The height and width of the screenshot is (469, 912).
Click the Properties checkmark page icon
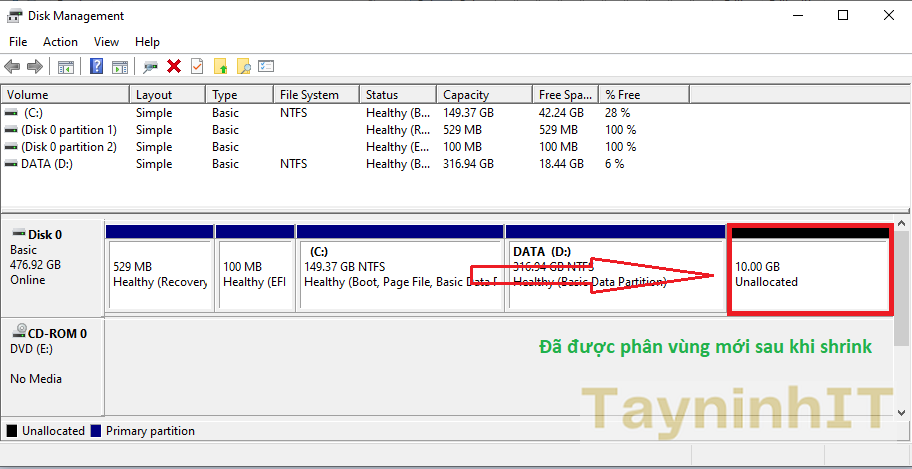click(197, 67)
